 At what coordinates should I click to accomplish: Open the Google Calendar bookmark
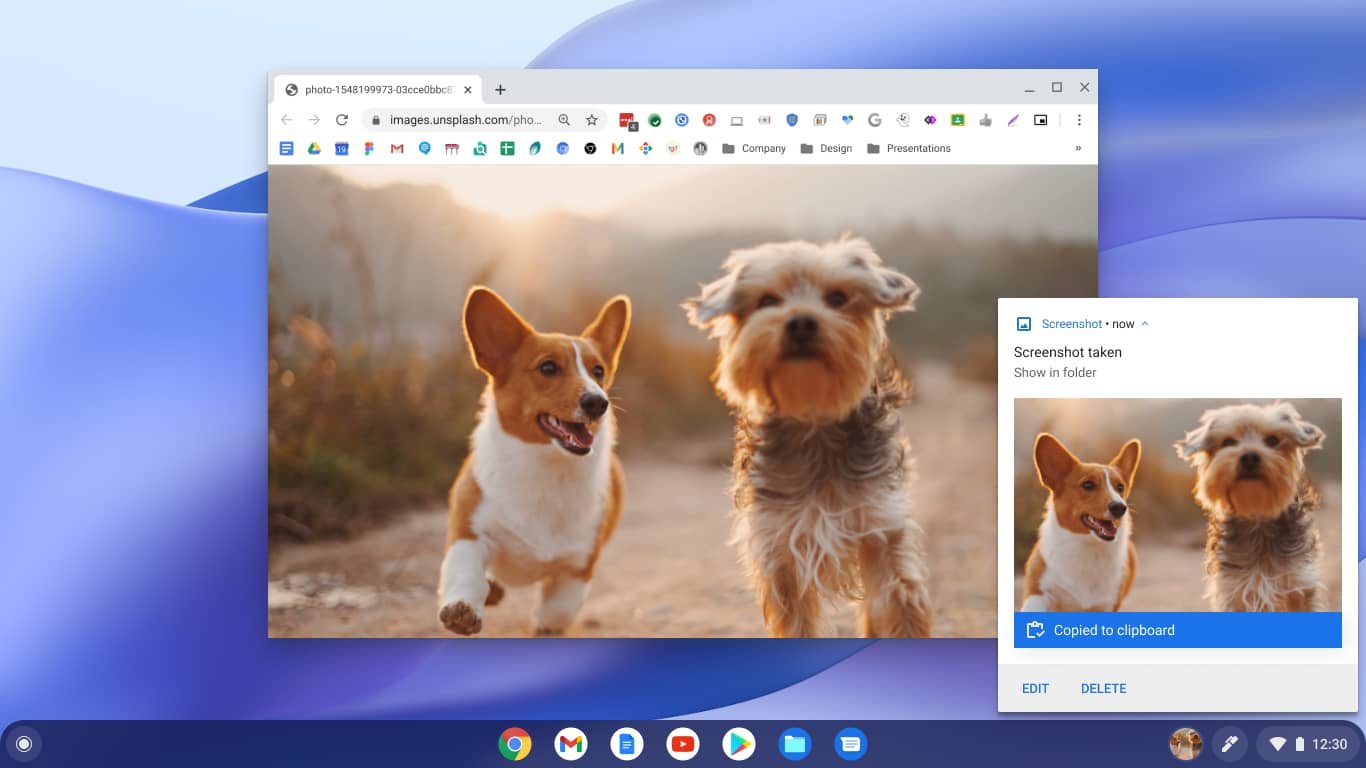tap(341, 148)
